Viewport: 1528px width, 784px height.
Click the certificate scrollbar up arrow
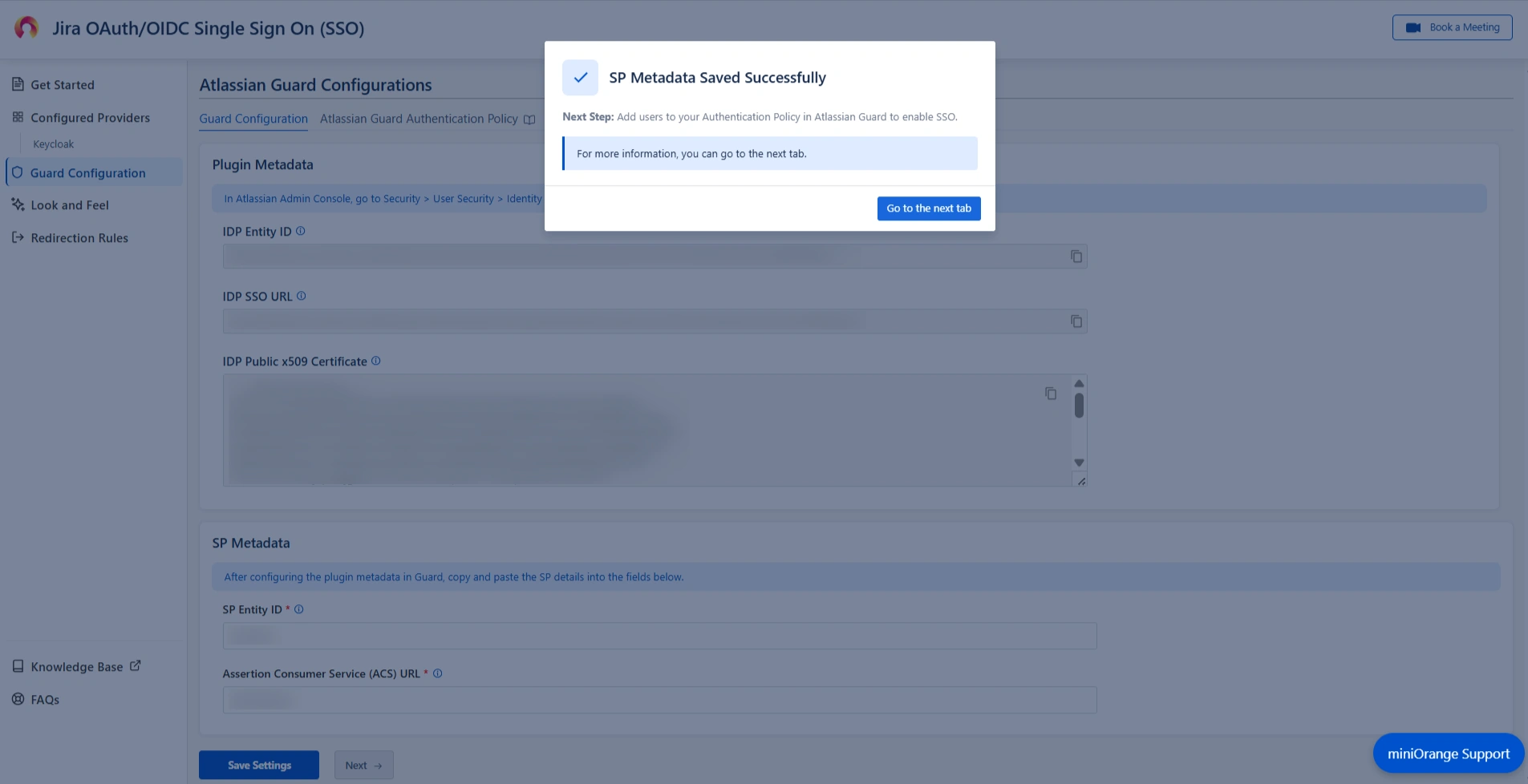tap(1079, 383)
